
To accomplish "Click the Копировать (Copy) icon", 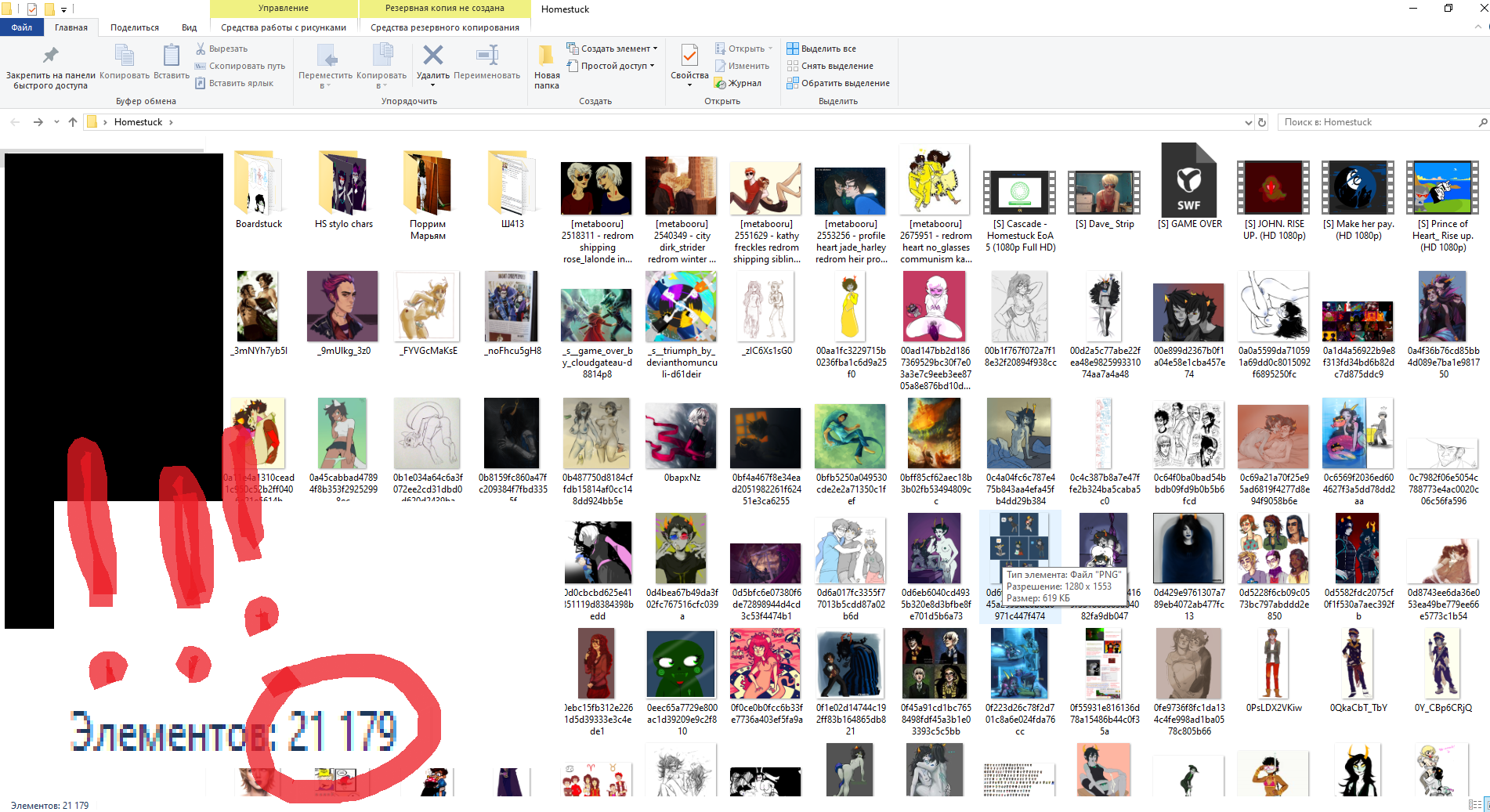I will (x=125, y=56).
